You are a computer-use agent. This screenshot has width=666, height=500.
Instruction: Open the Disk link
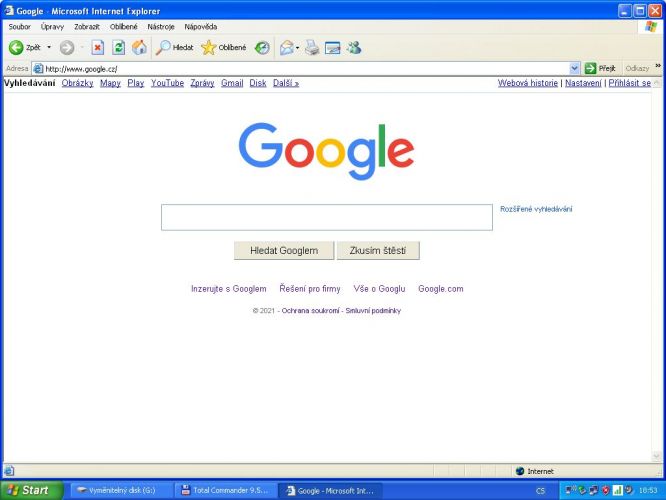pos(258,83)
